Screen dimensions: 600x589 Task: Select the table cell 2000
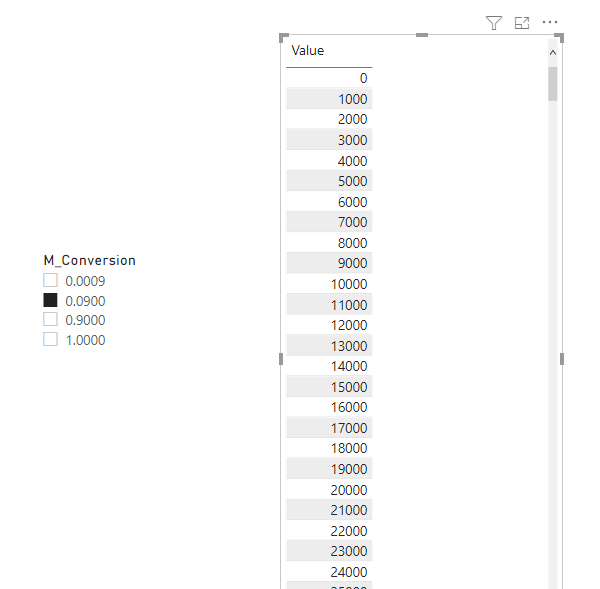coord(329,119)
